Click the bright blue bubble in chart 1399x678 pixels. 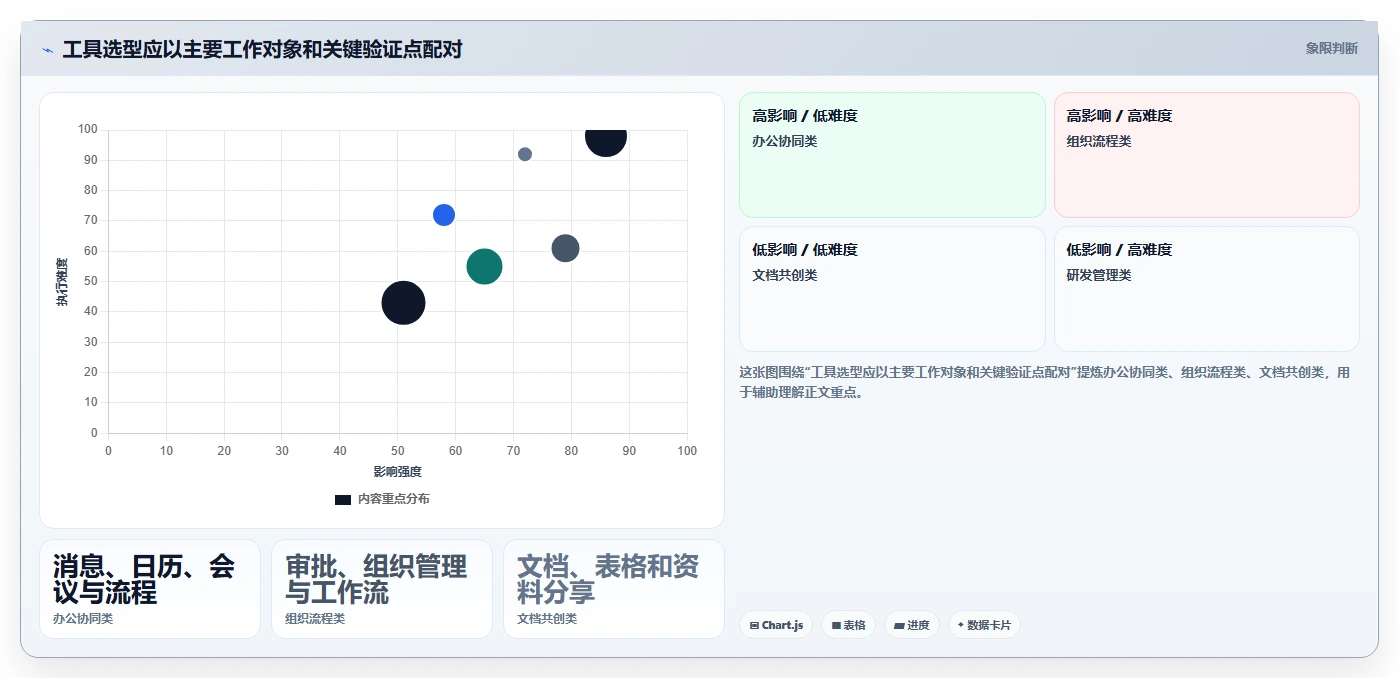coord(444,215)
